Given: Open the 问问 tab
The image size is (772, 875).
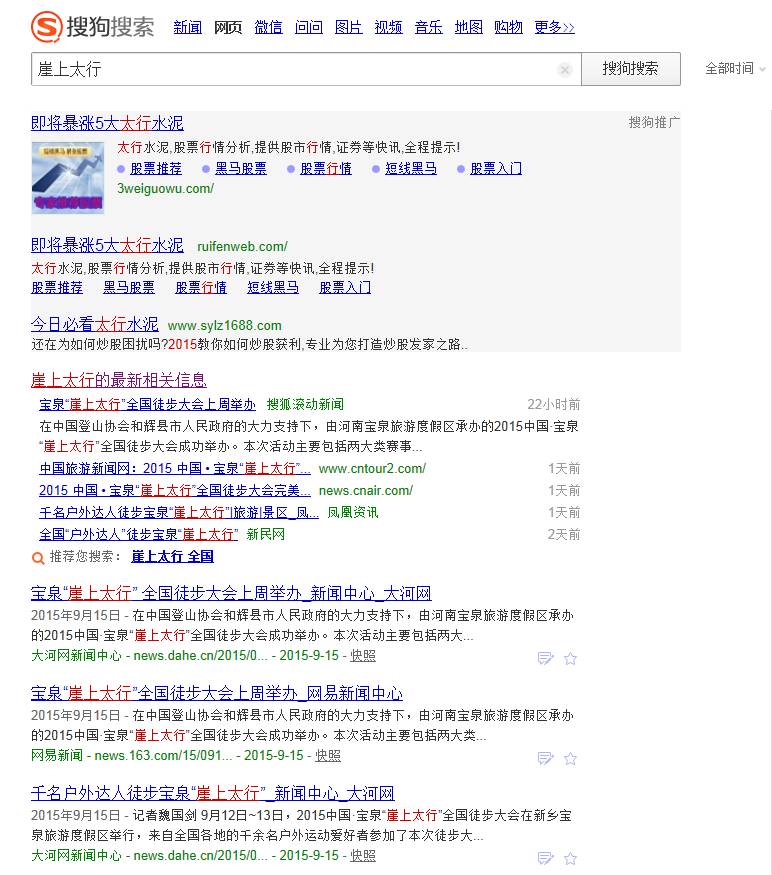Looking at the screenshot, I should coord(309,27).
